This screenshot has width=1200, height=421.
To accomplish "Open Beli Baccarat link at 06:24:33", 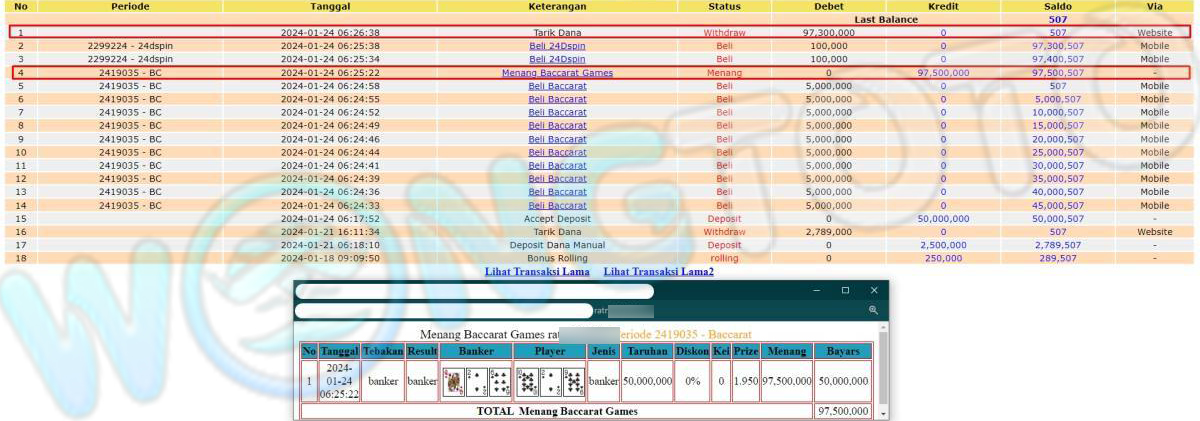I will tap(557, 205).
